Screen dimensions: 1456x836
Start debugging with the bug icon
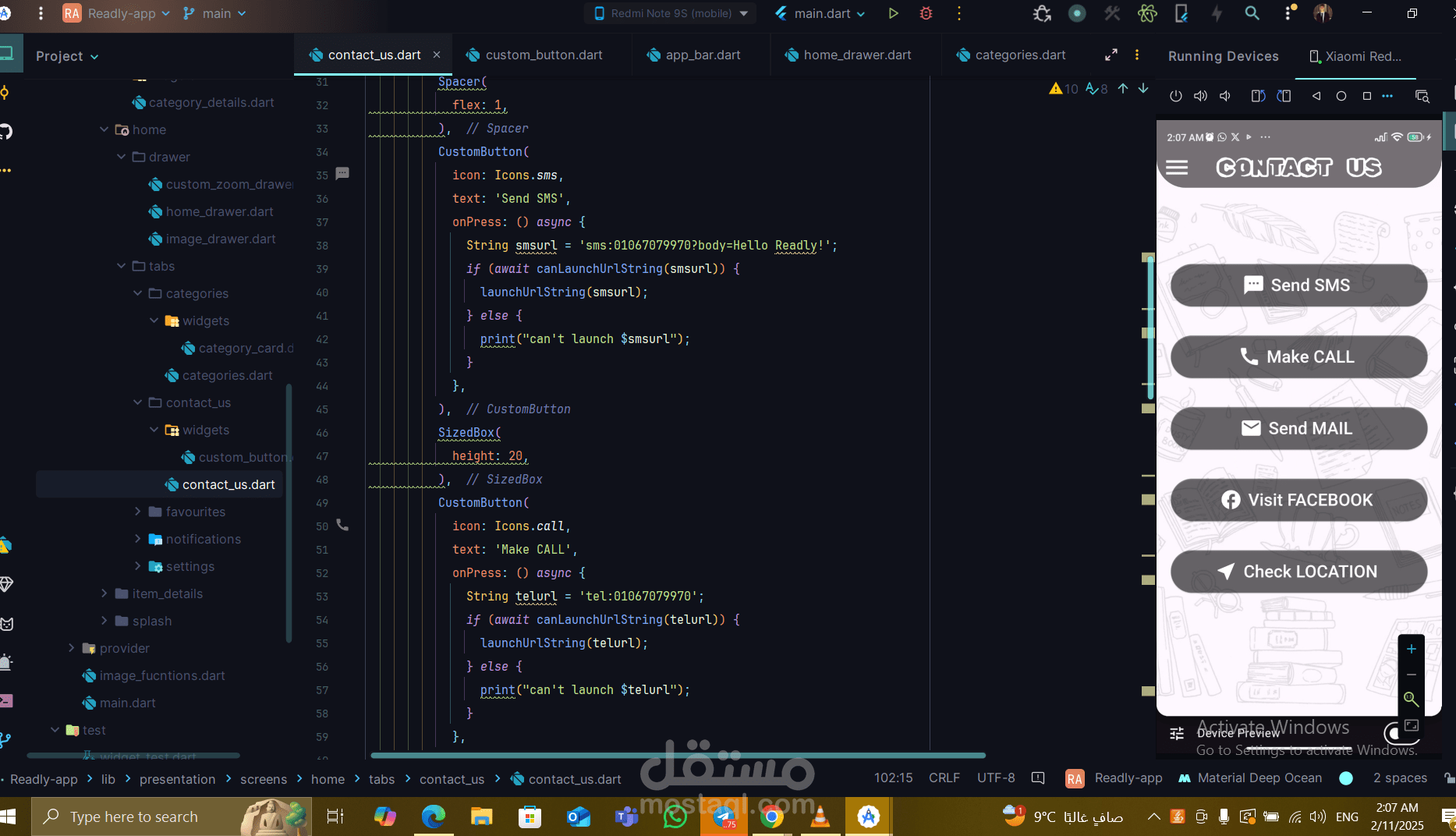tap(926, 13)
